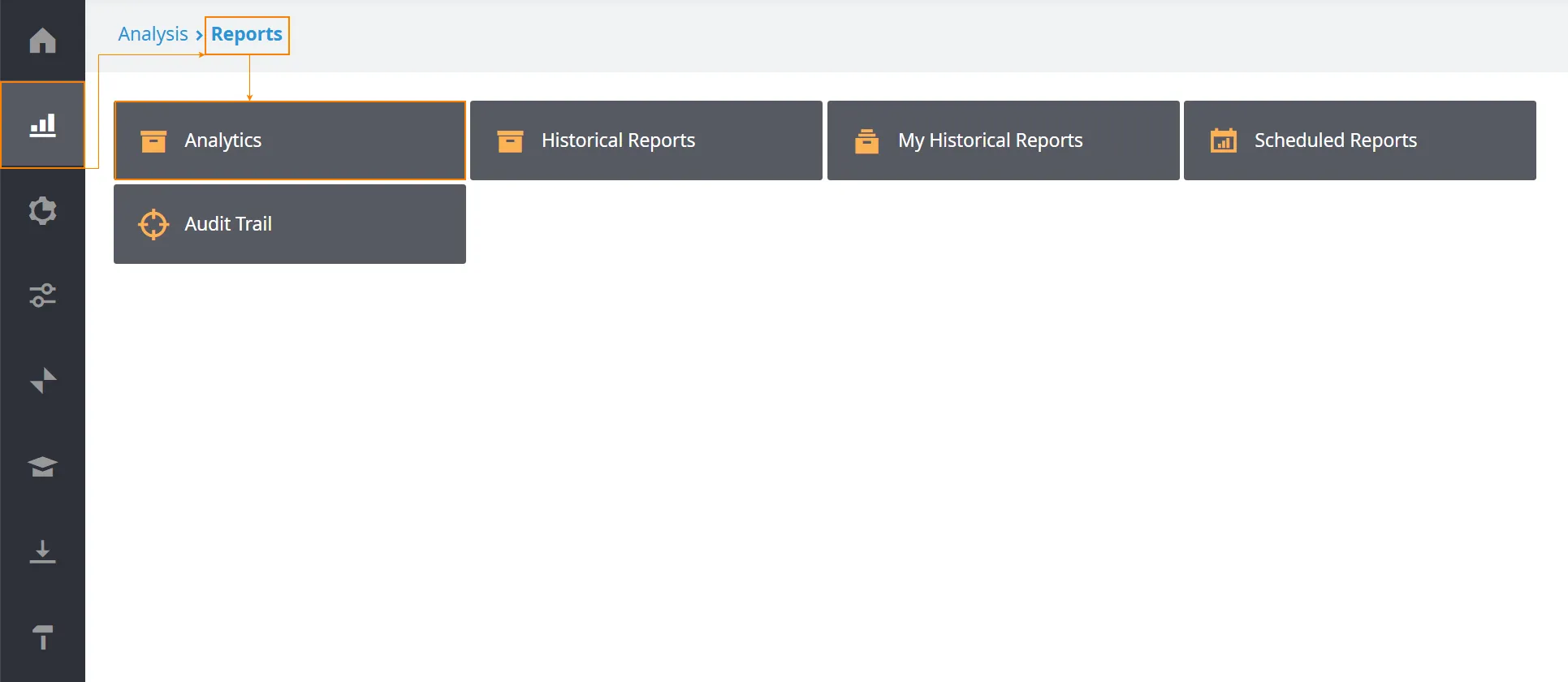
Task: Open the Historical Reports tile
Action: coord(646,140)
